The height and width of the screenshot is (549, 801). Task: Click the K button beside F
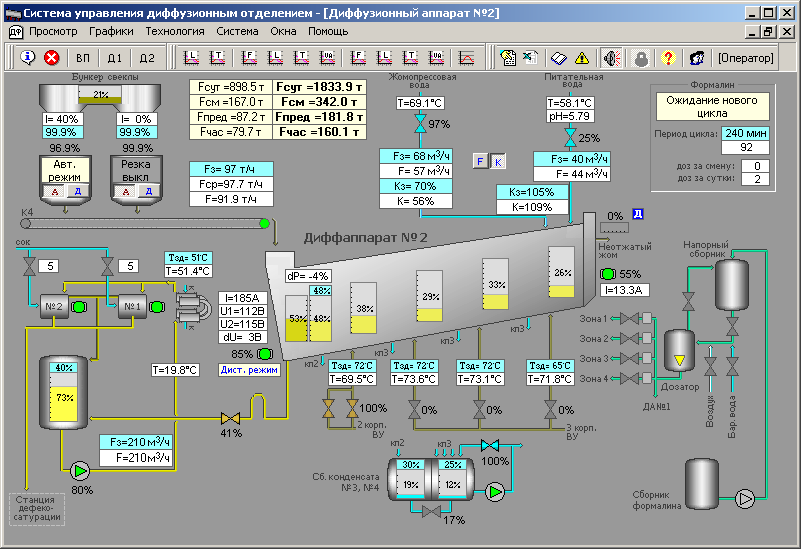tap(498, 162)
